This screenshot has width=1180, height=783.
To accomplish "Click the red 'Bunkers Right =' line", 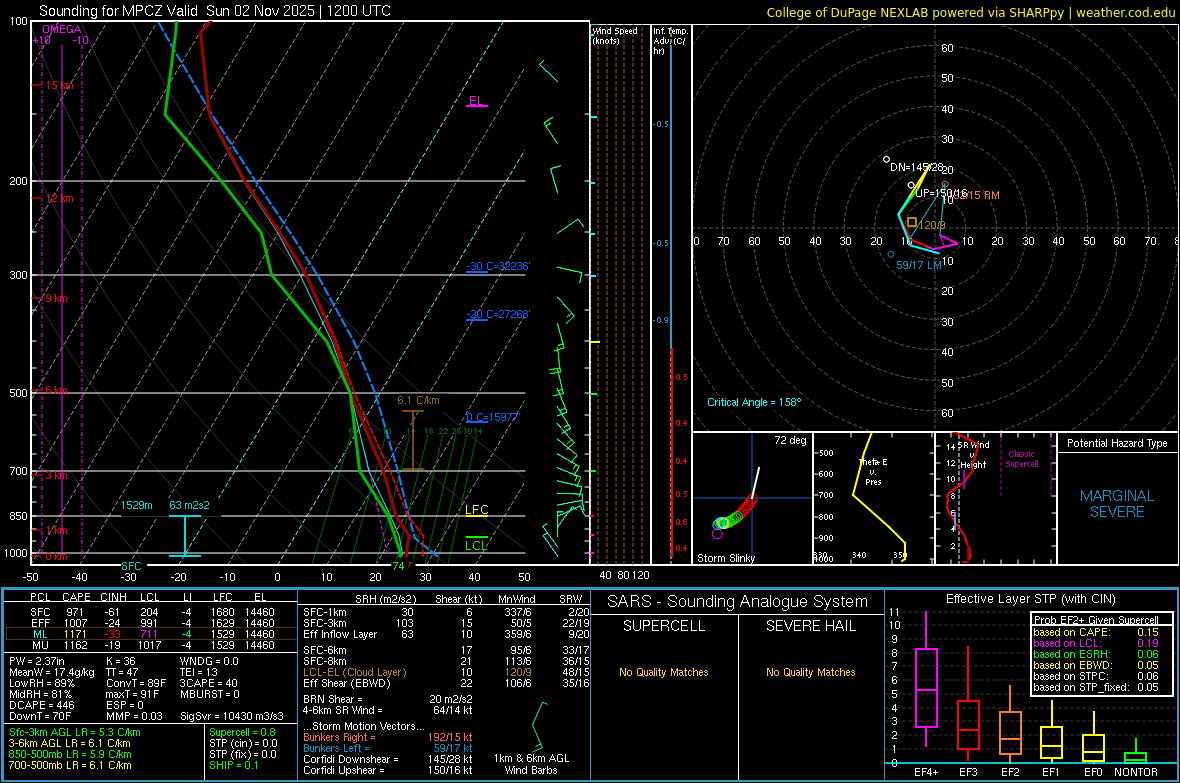I will (x=388, y=737).
